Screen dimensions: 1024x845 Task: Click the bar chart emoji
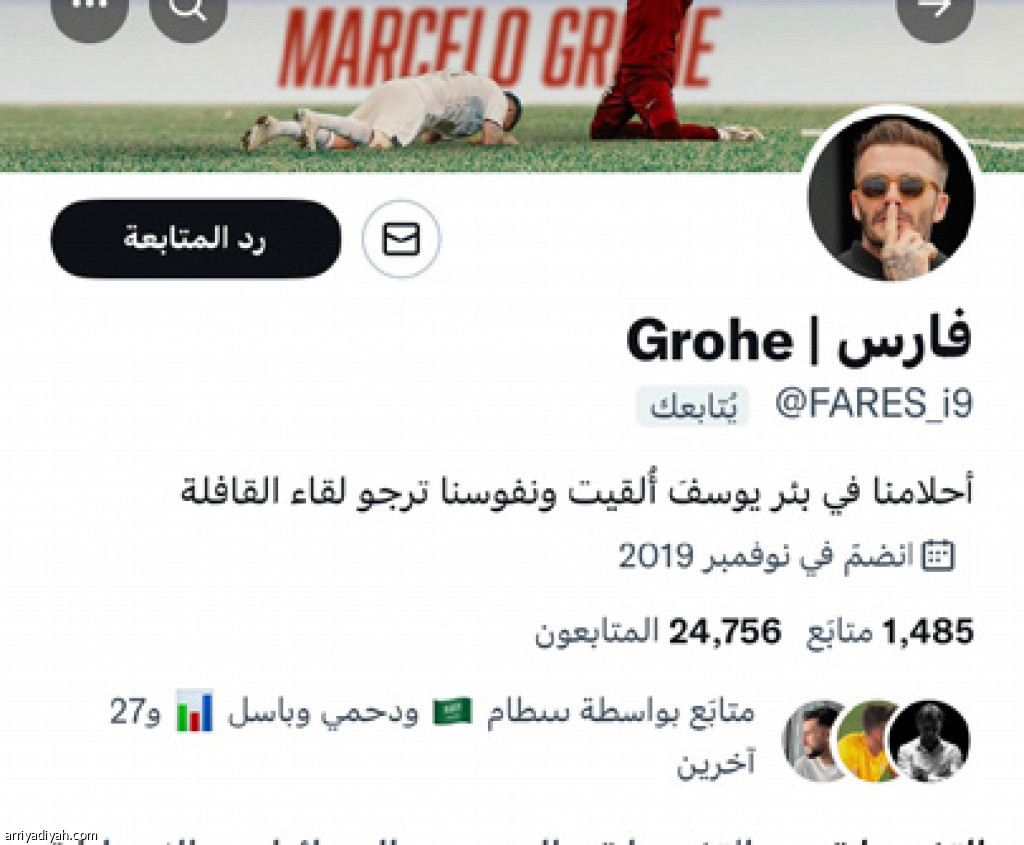[195, 710]
